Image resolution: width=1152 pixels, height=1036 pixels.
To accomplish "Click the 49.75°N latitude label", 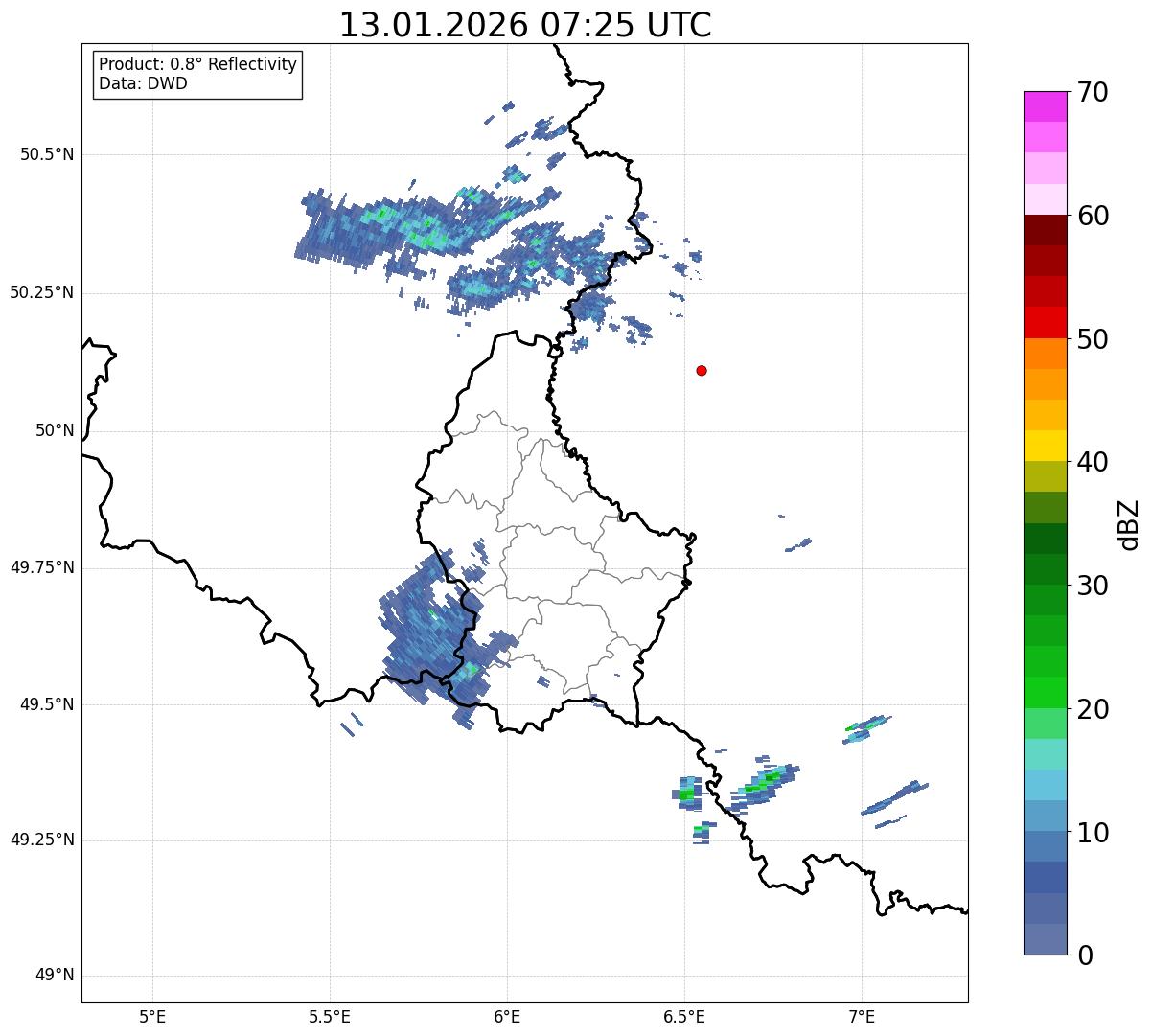I will pyautogui.click(x=42, y=567).
